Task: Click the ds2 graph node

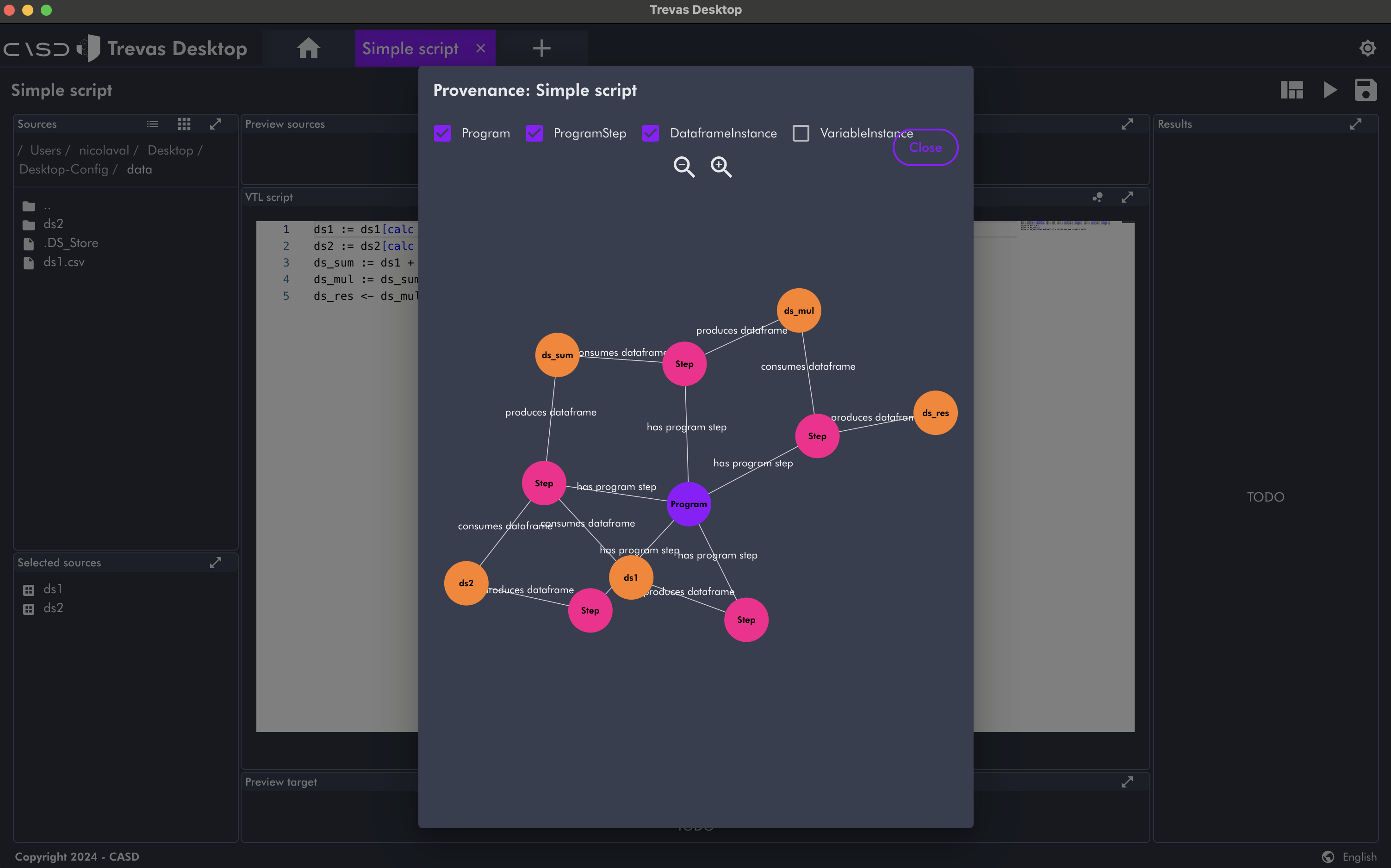Action: click(466, 583)
